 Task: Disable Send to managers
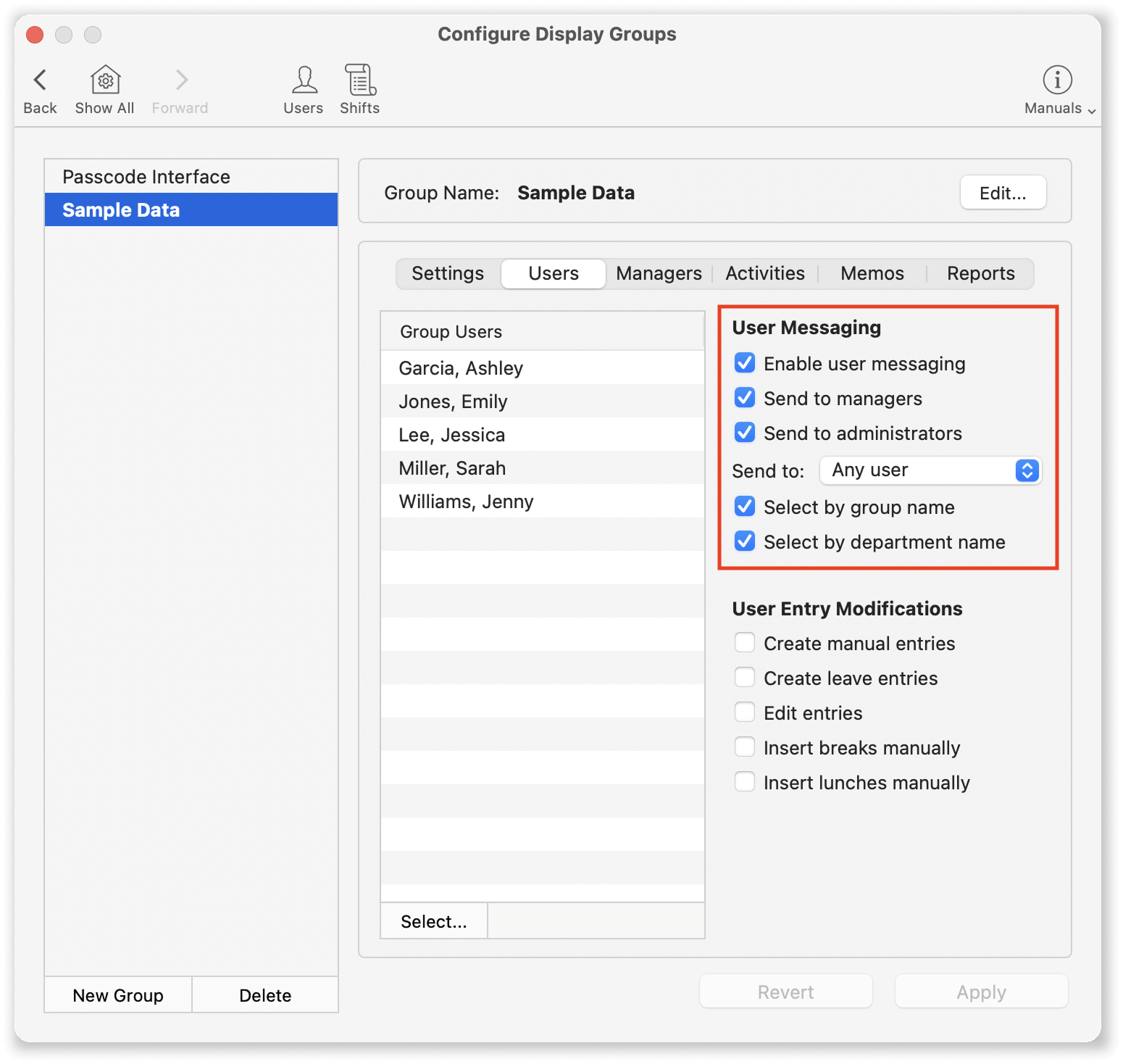click(744, 397)
